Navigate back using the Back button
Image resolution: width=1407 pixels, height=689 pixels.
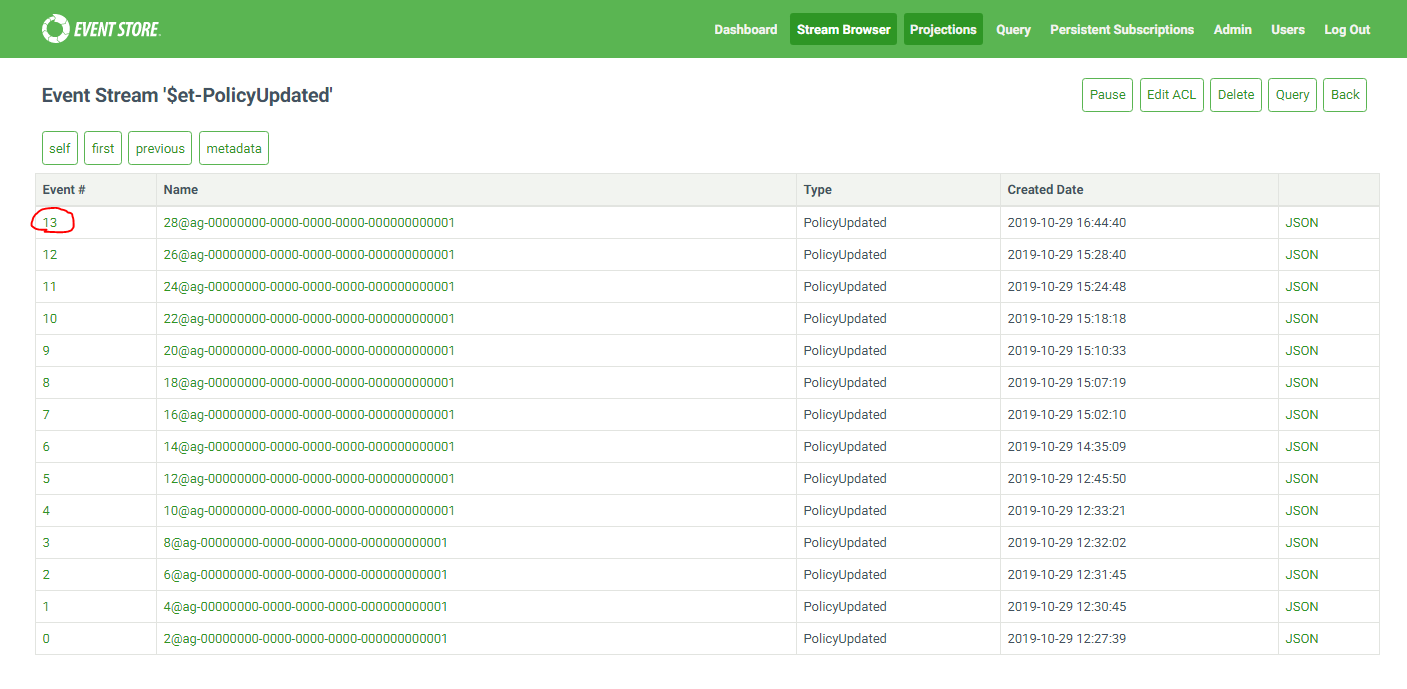pos(1344,94)
